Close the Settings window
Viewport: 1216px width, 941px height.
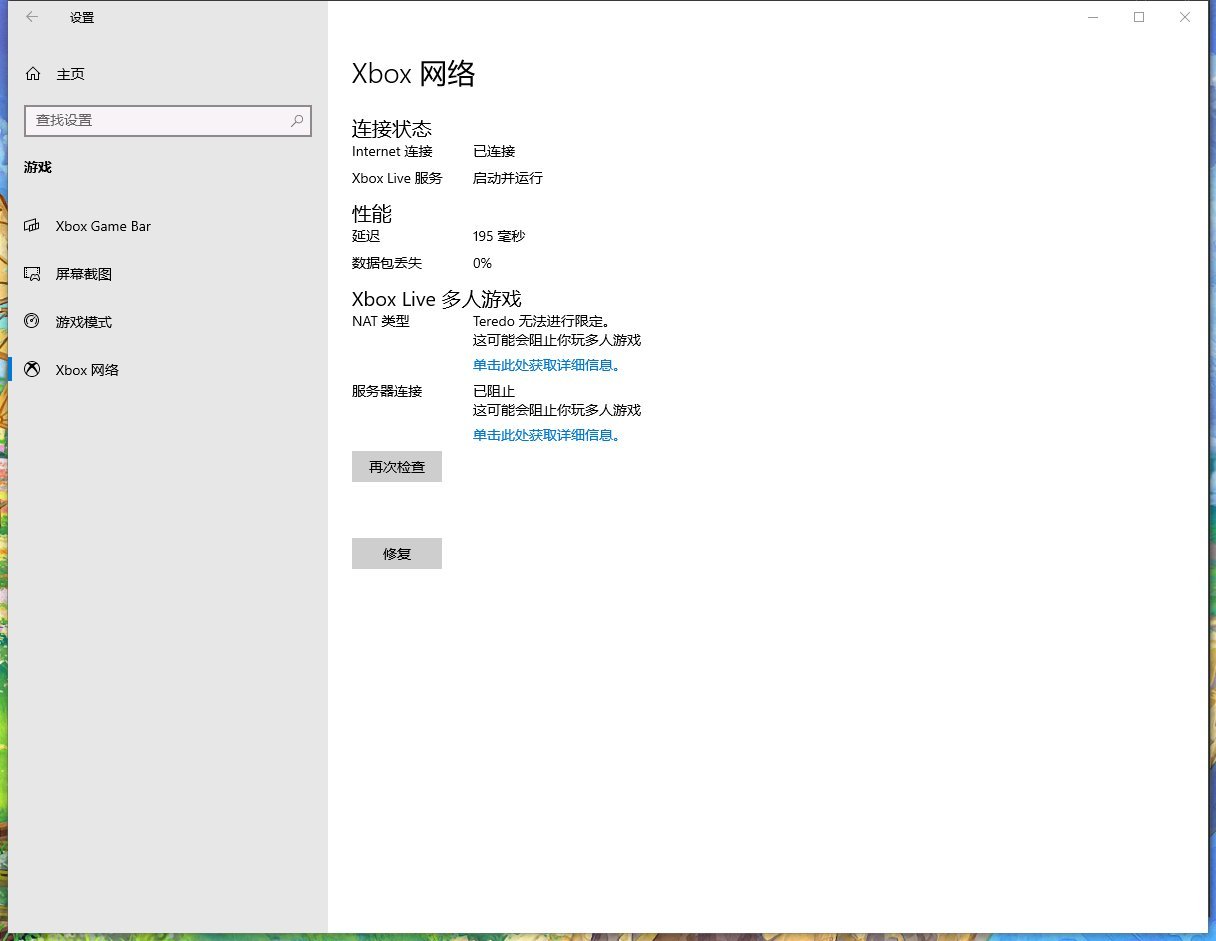point(1185,17)
